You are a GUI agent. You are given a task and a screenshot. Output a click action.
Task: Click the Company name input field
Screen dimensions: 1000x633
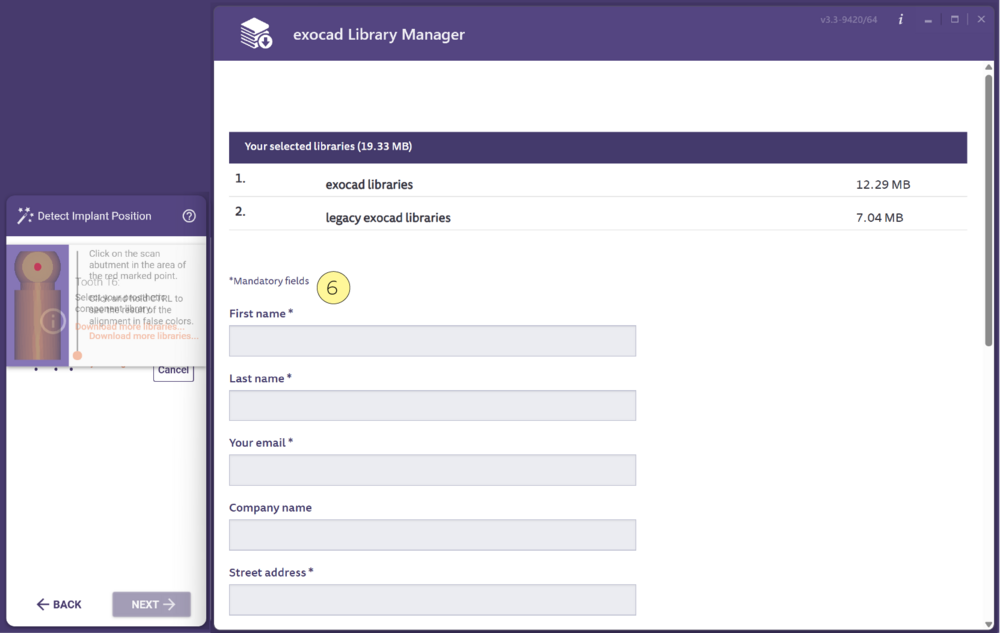tap(432, 535)
